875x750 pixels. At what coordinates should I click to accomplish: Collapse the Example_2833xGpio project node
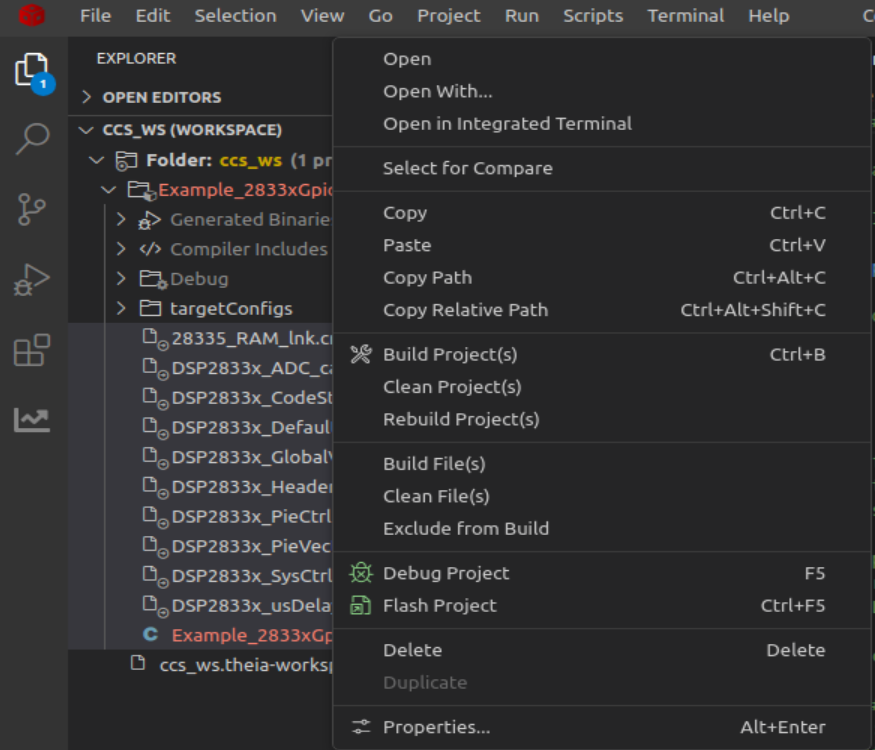pyautogui.click(x=108, y=190)
